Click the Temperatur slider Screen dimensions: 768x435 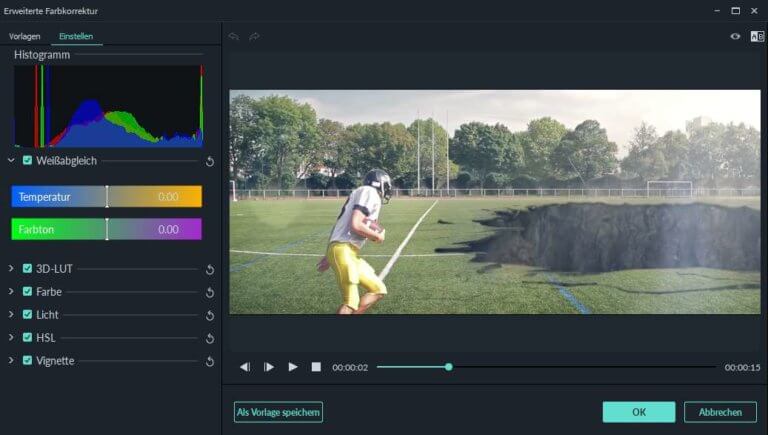(107, 197)
